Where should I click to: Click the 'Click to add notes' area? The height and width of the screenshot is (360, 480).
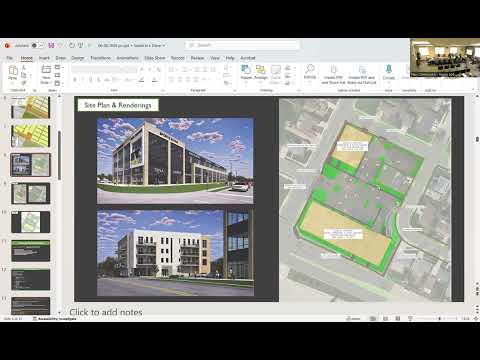point(106,312)
